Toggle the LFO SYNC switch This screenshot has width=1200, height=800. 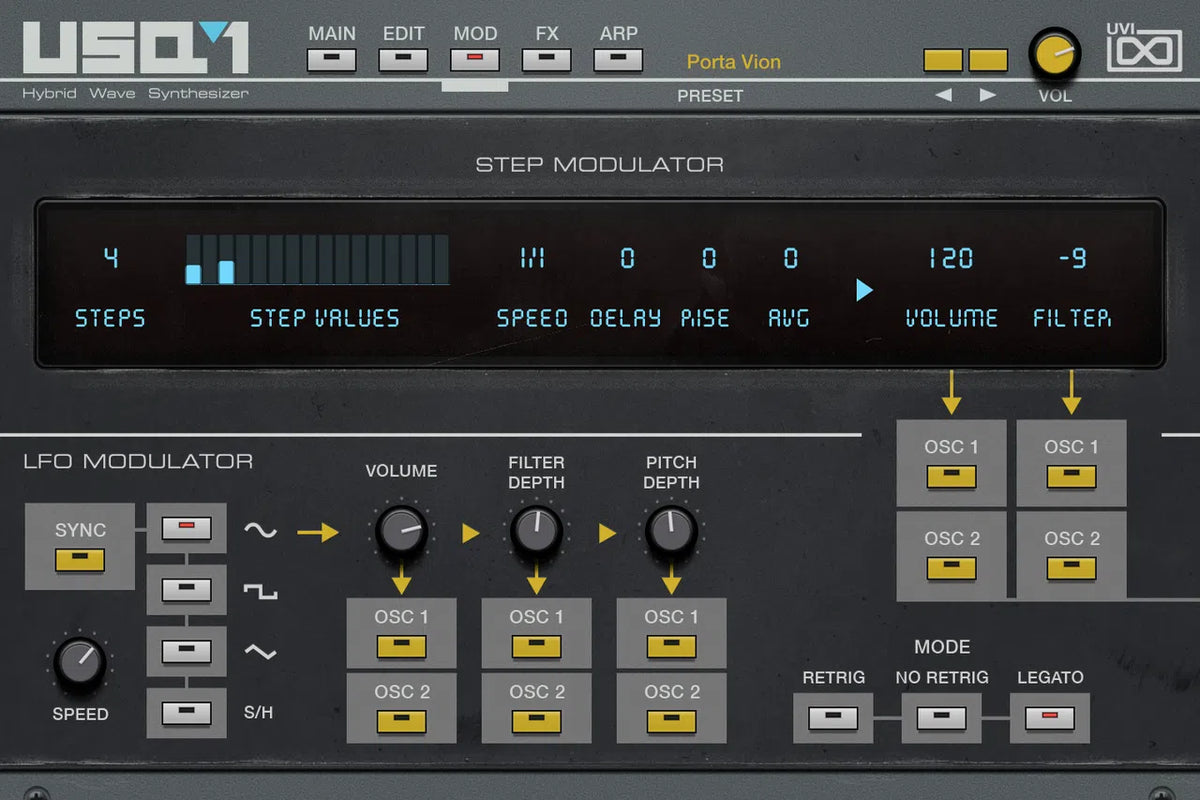[x=80, y=560]
